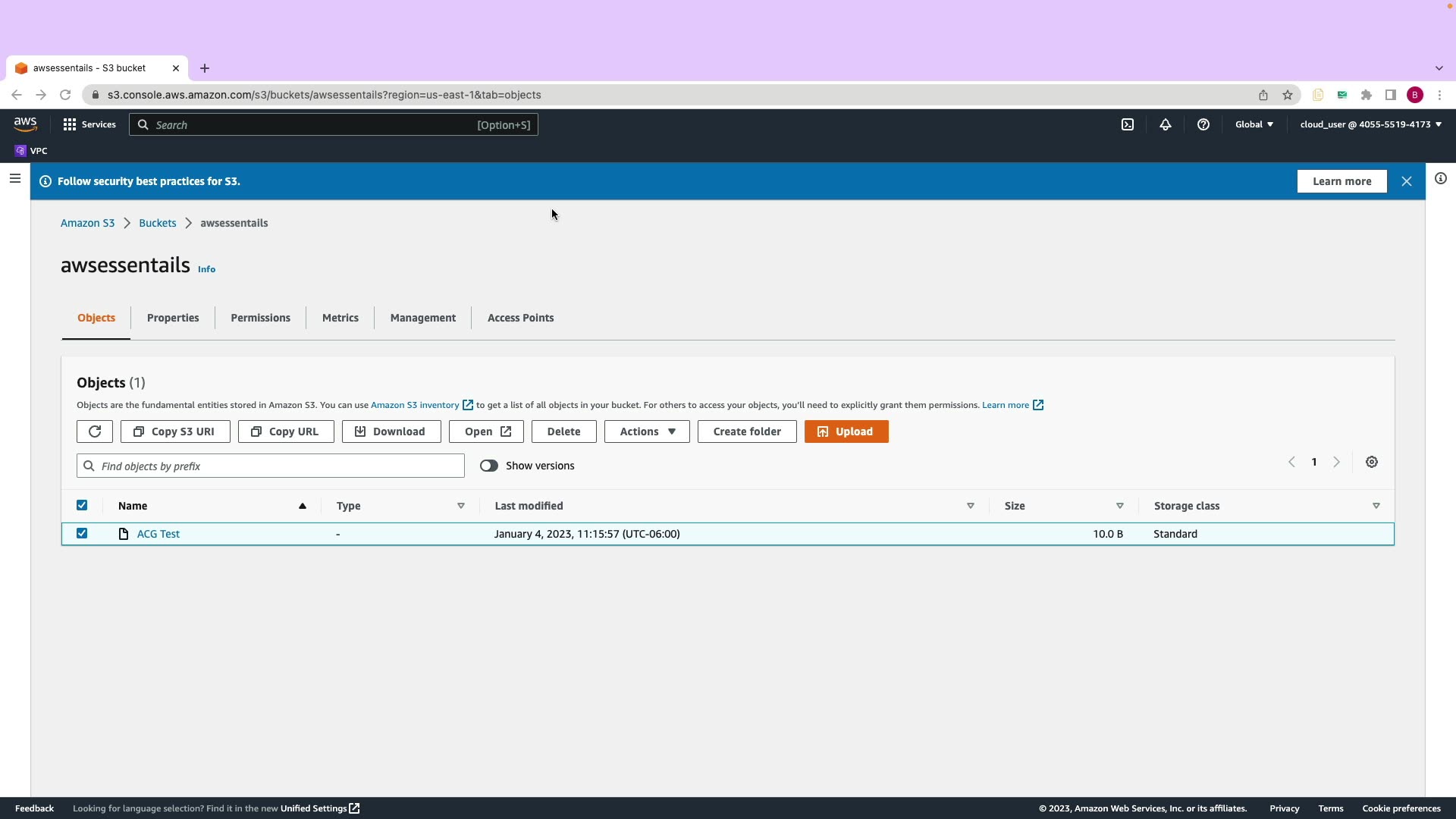Switch to the Permissions tab
This screenshot has height=819, width=1456.
click(260, 318)
